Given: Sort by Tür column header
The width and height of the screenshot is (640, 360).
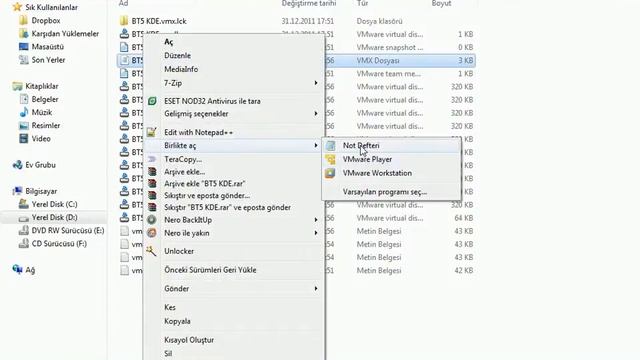Looking at the screenshot, I should (362, 3).
